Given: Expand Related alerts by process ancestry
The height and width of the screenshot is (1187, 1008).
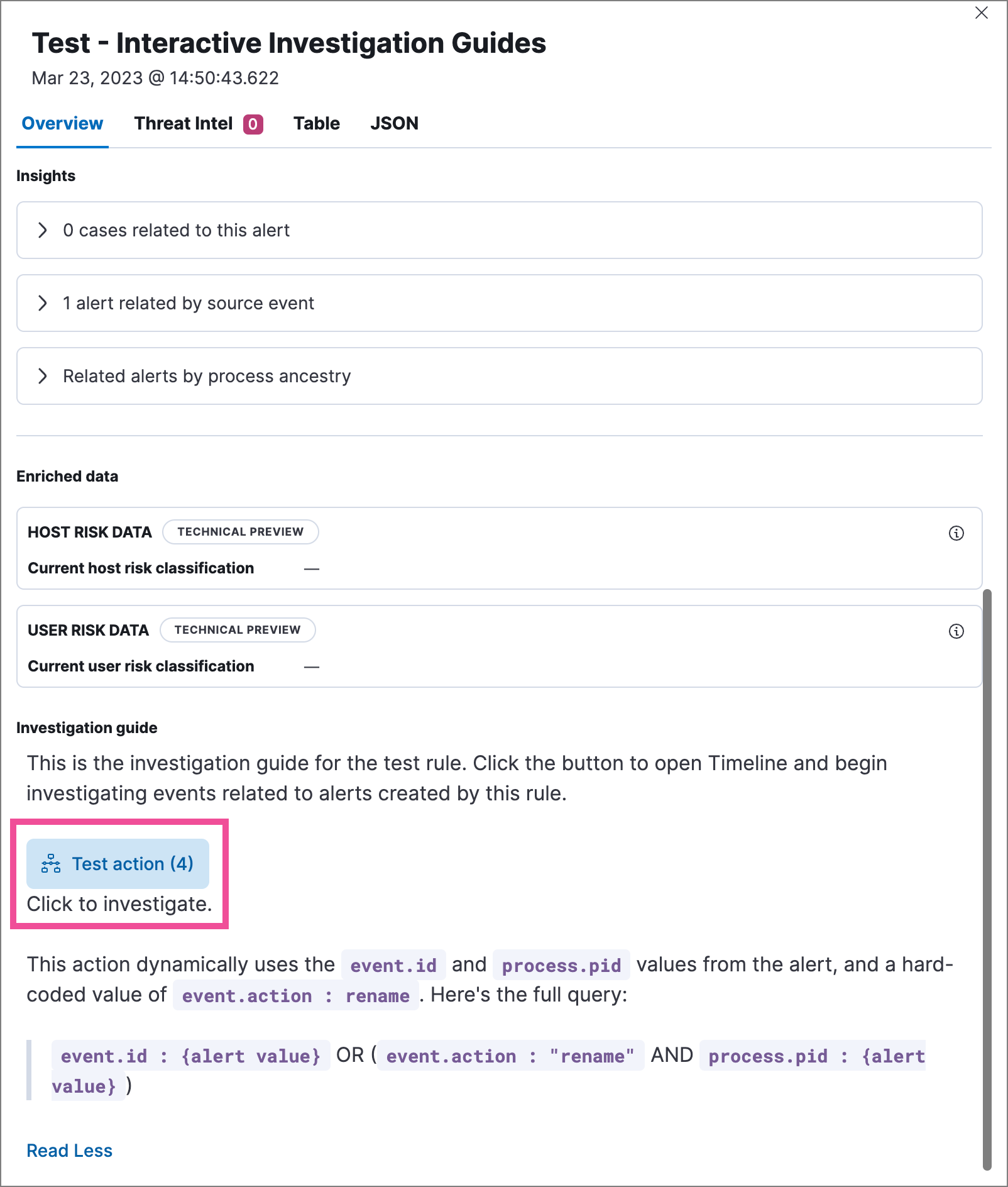Looking at the screenshot, I should pos(43,376).
